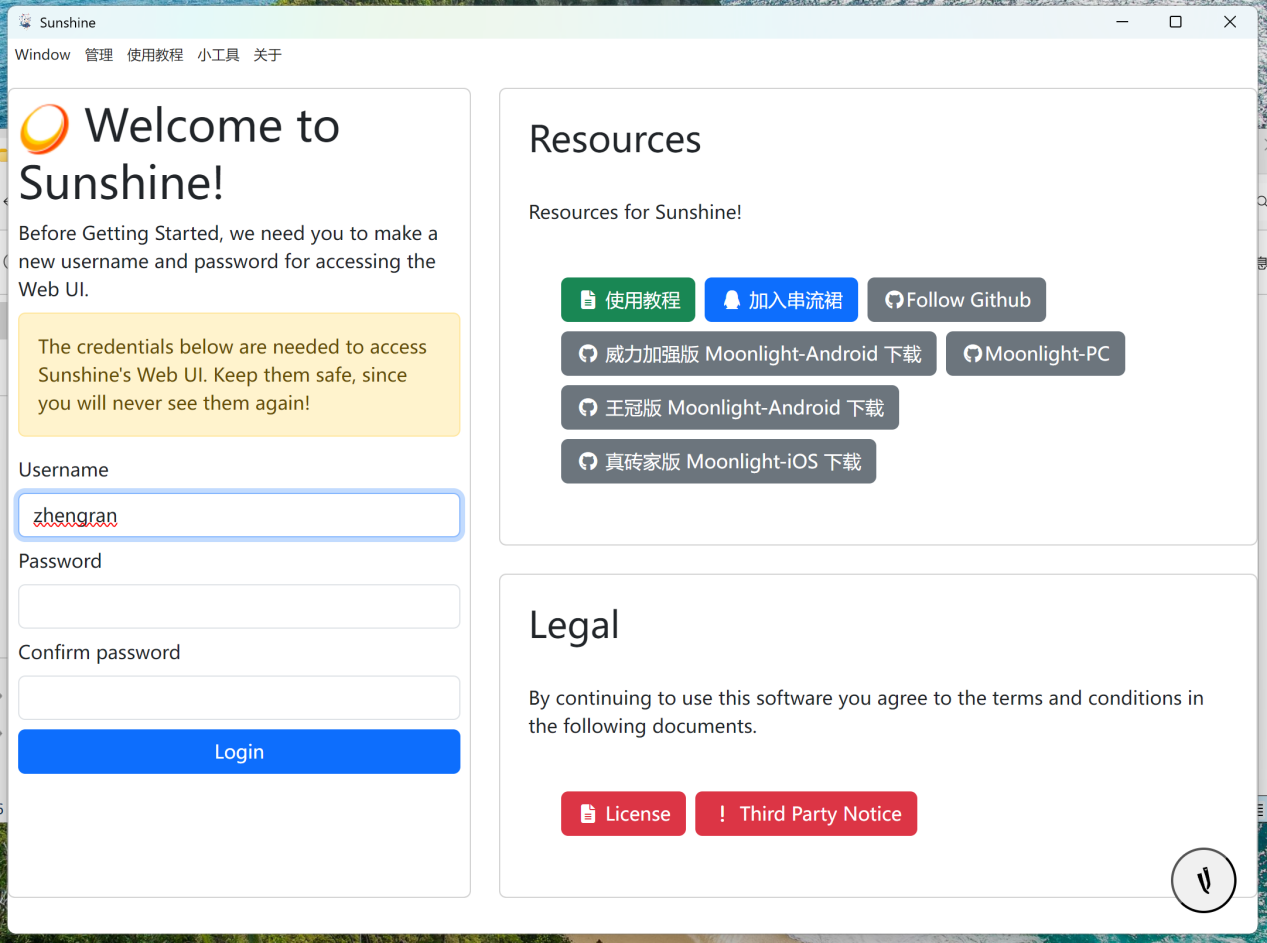The width and height of the screenshot is (1267, 943).
Task: Open the Third Party Notice
Action: click(806, 814)
